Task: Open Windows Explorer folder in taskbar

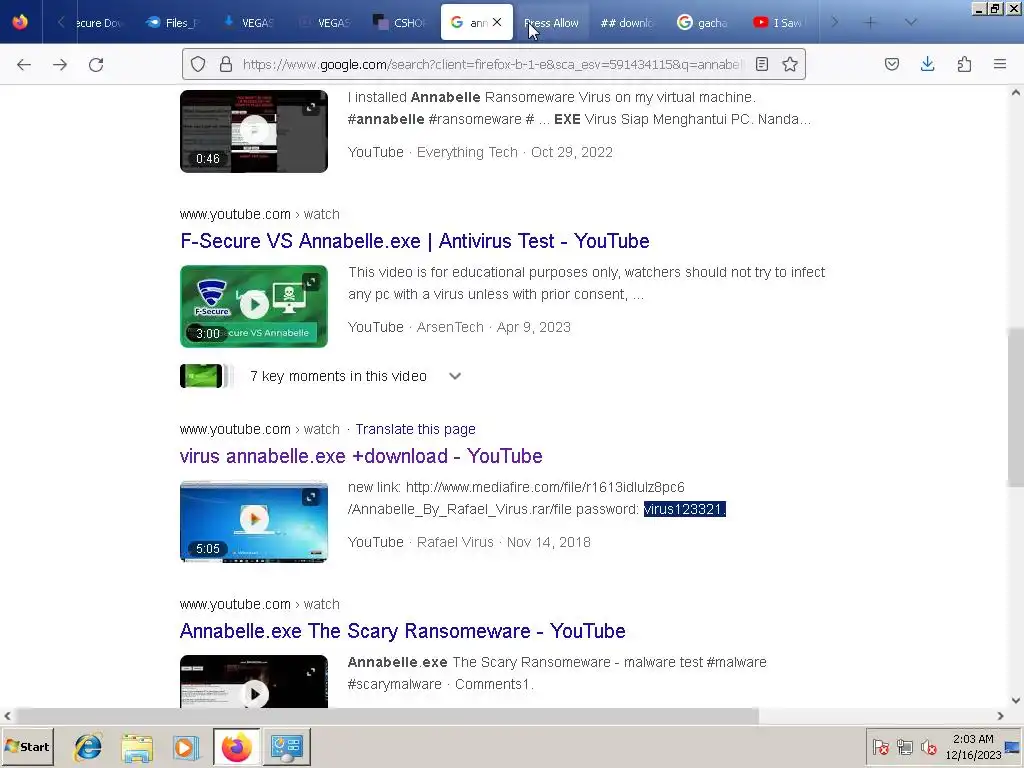Action: tap(137, 747)
